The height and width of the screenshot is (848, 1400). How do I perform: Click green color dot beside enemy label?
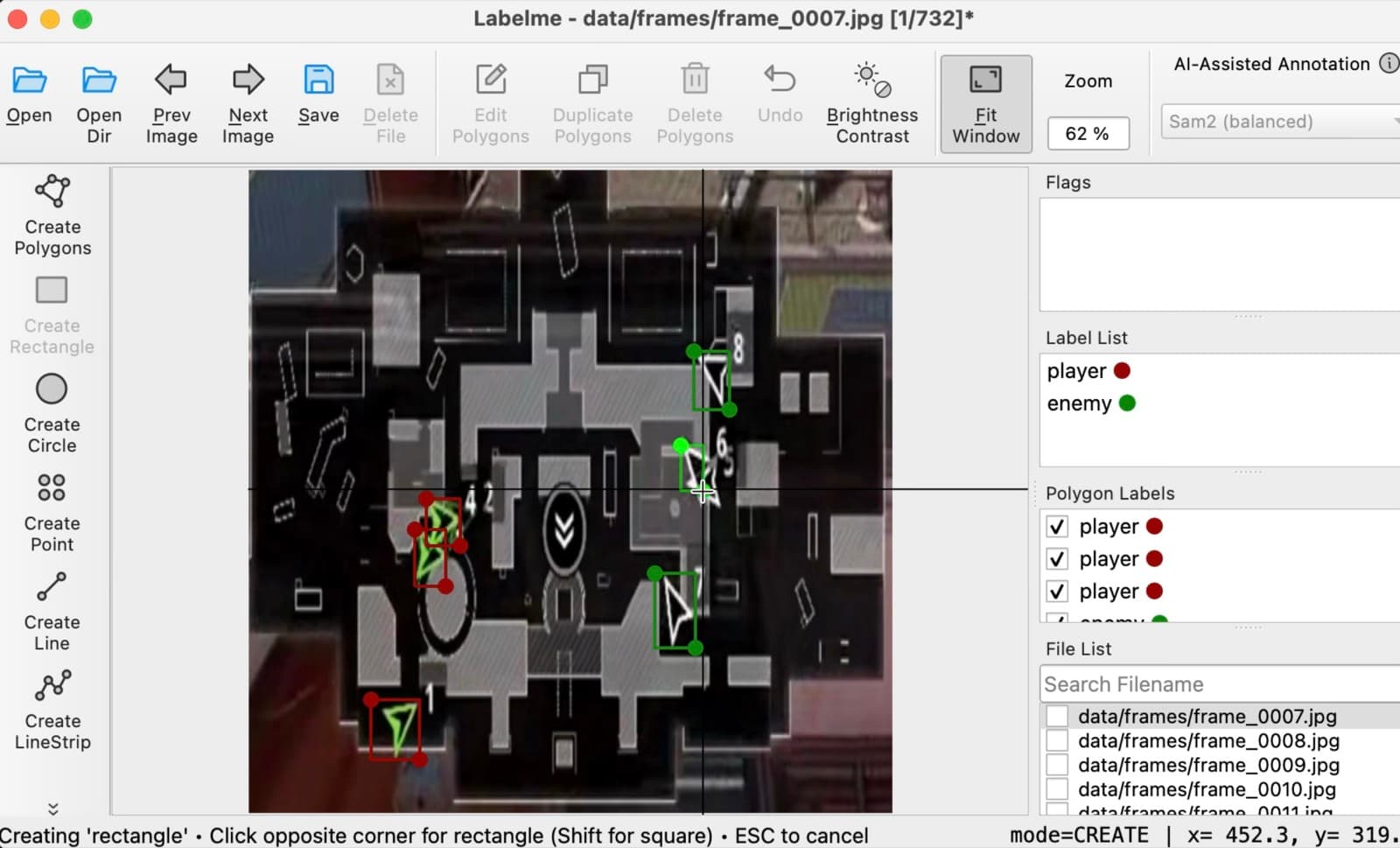tap(1127, 403)
